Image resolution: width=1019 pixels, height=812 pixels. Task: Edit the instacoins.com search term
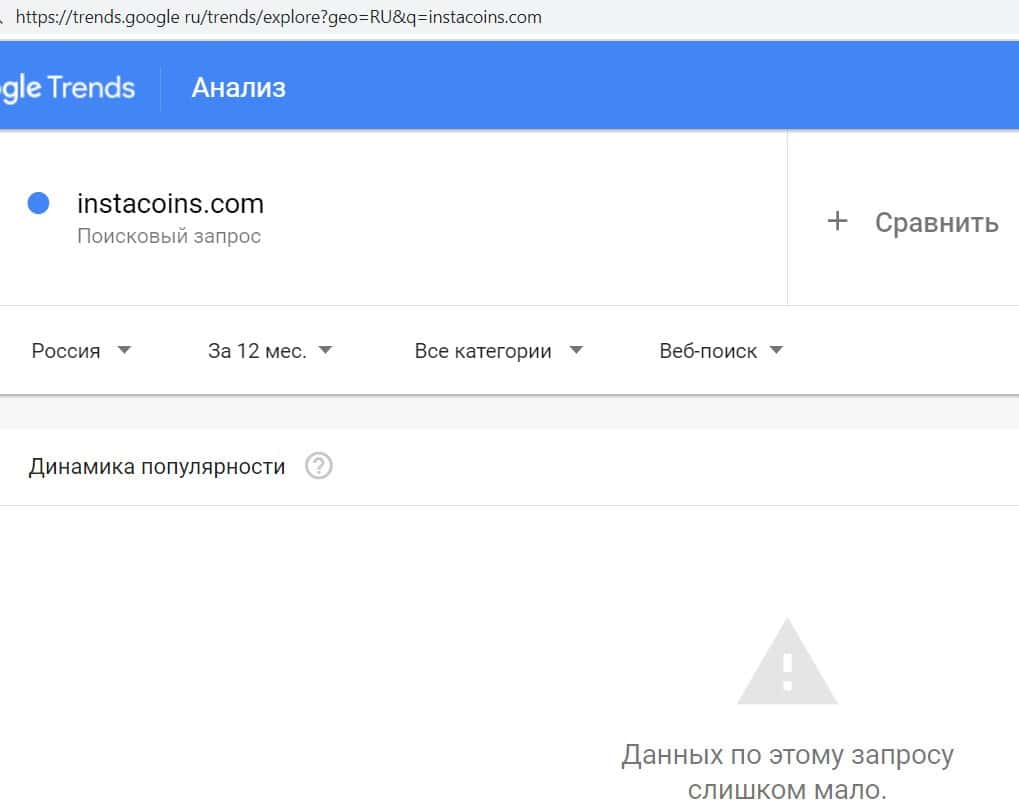(171, 204)
